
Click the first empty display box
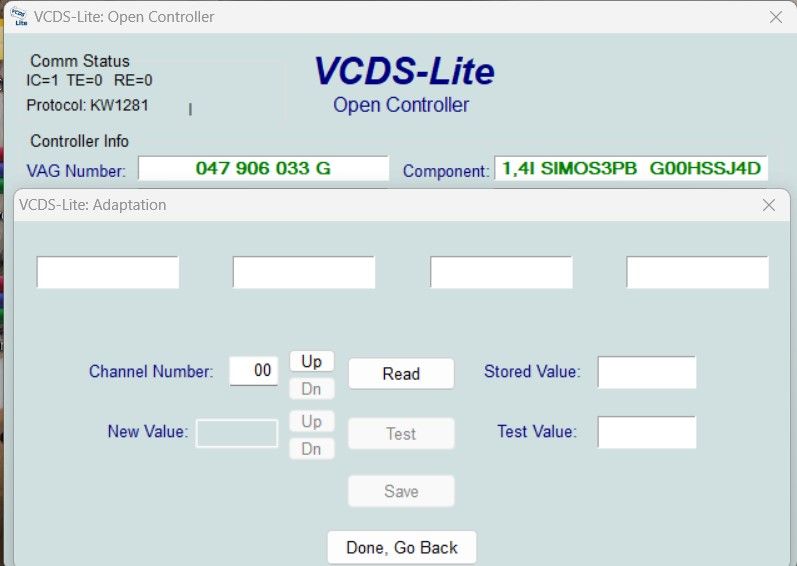[108, 272]
